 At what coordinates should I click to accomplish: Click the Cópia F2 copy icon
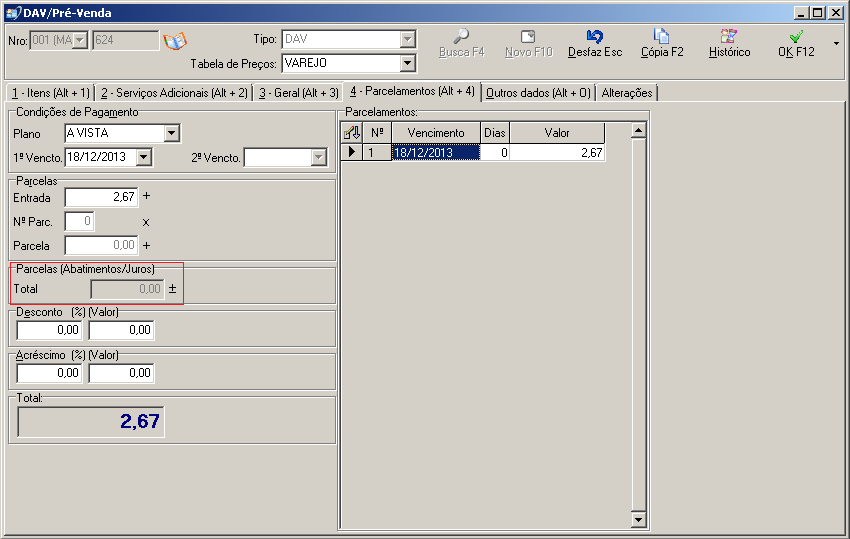(x=661, y=36)
